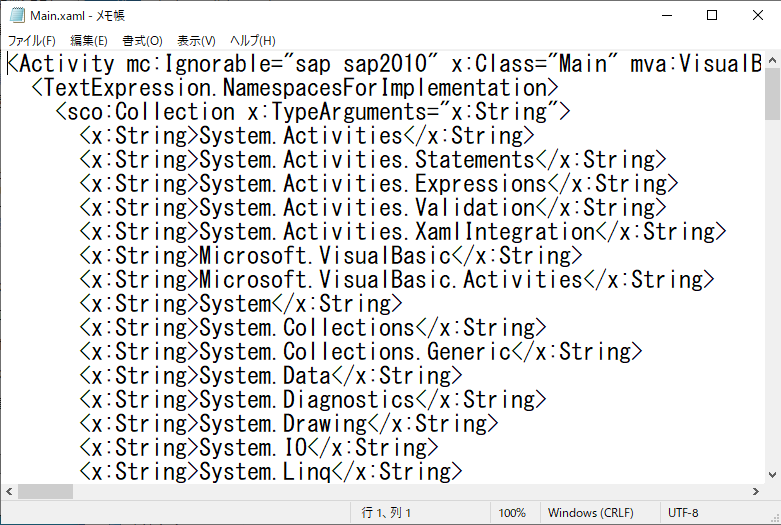This screenshot has width=781, height=525.
Task: Open the 書式(O) menu
Action: [142, 41]
